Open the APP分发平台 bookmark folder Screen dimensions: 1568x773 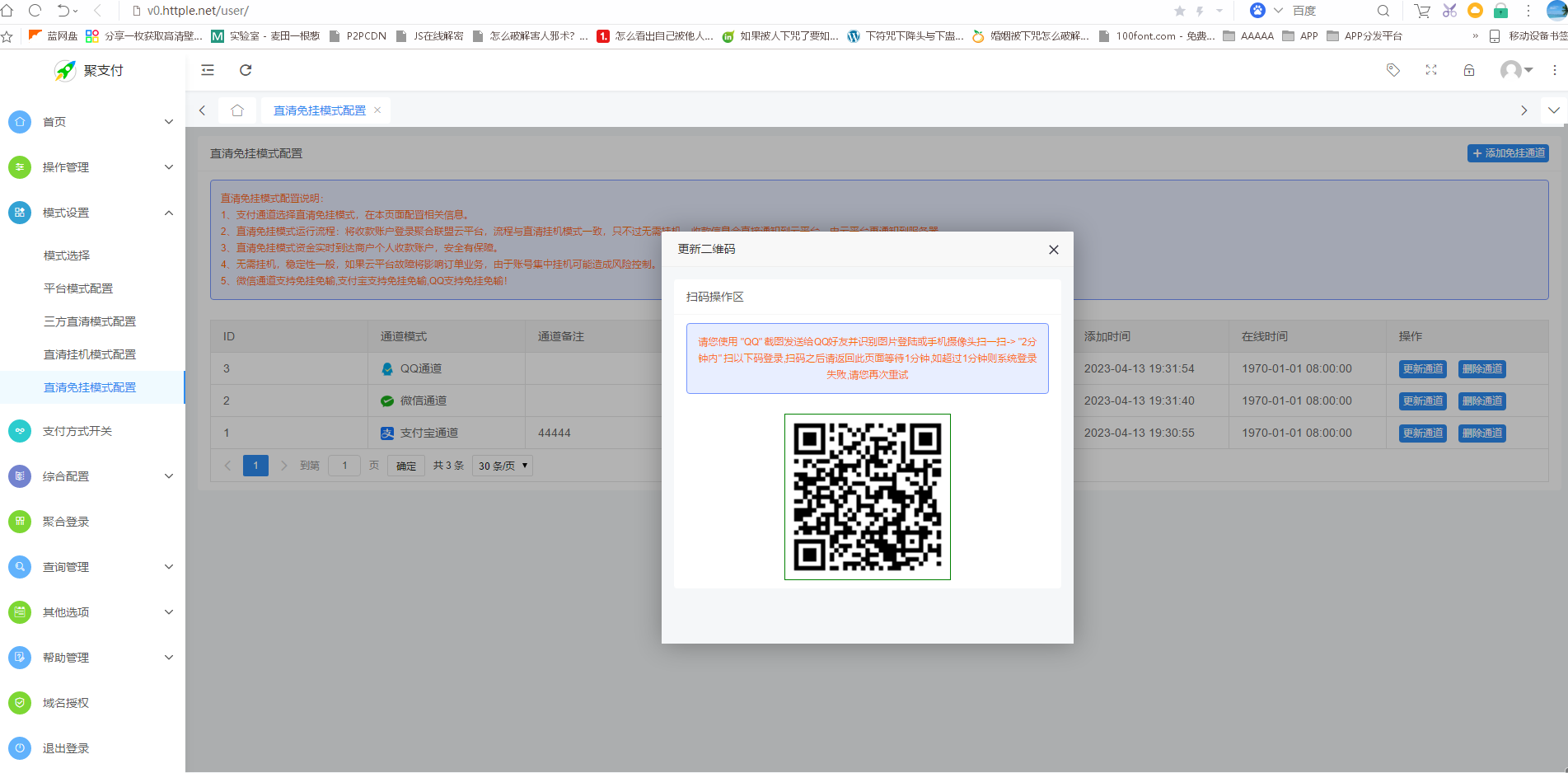[x=1365, y=36]
